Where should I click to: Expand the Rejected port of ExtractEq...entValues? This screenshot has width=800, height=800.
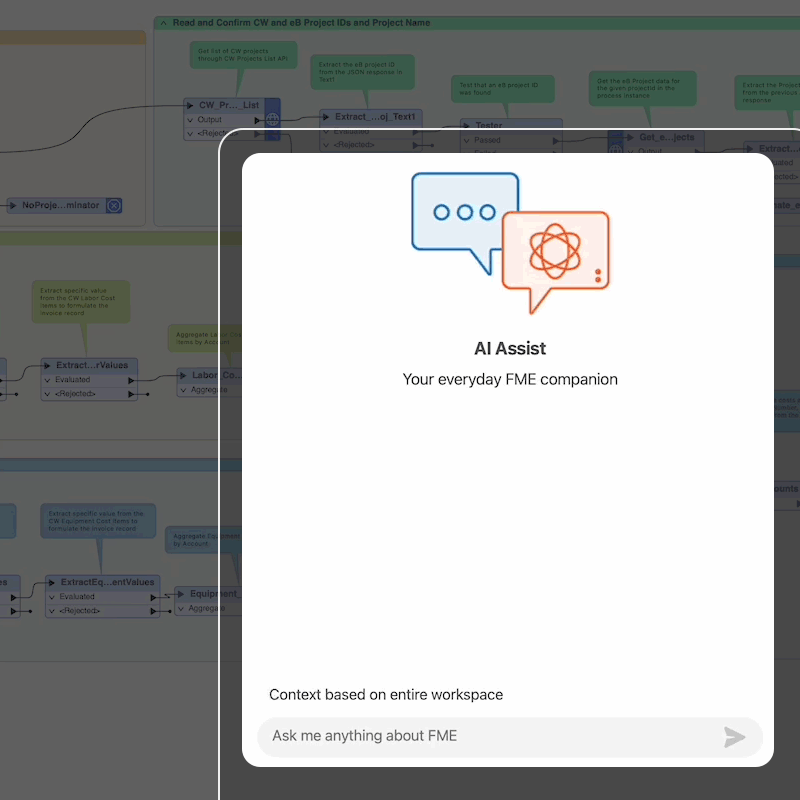(52, 611)
